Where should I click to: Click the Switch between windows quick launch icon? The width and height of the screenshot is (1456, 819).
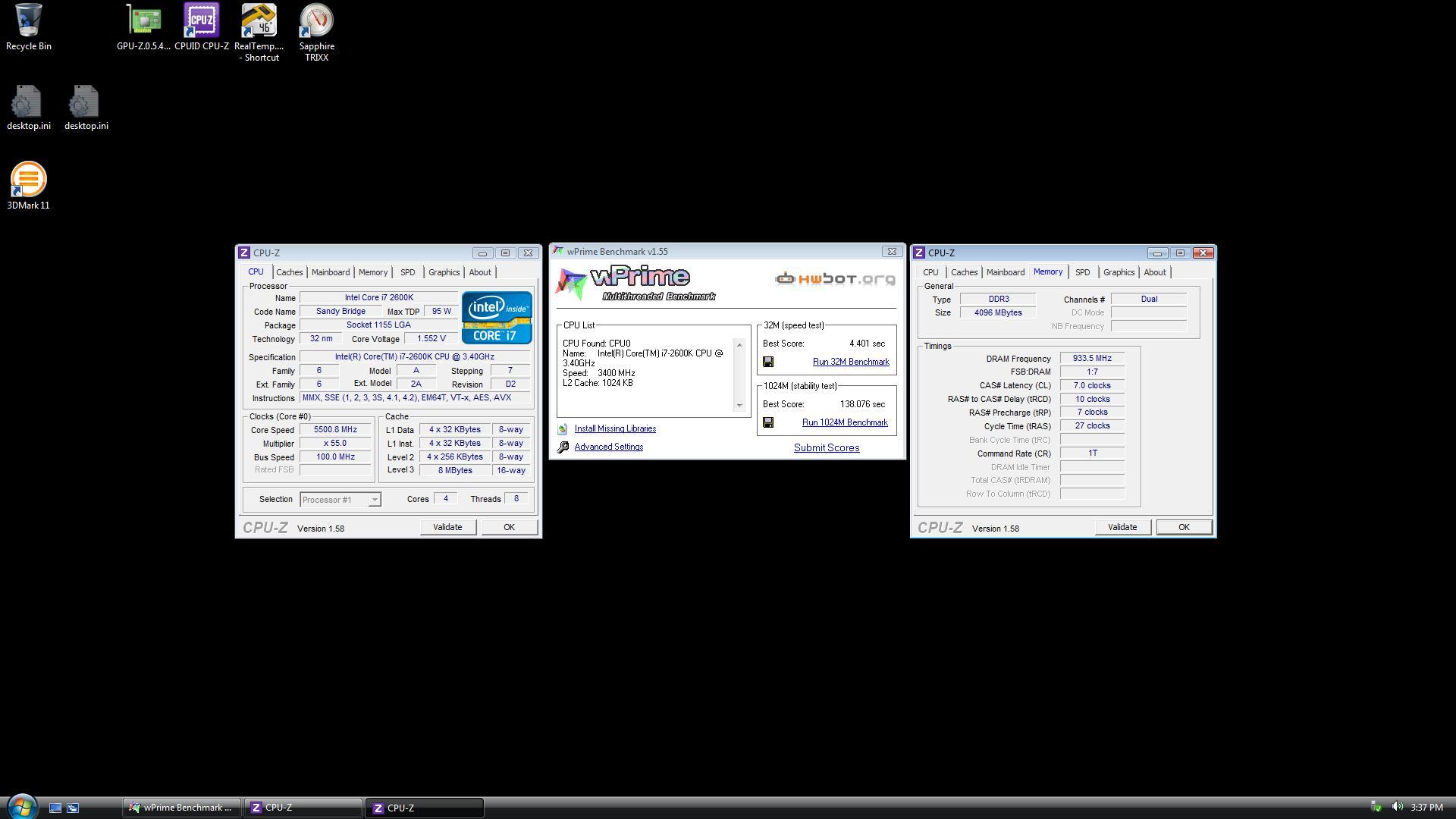click(x=73, y=808)
